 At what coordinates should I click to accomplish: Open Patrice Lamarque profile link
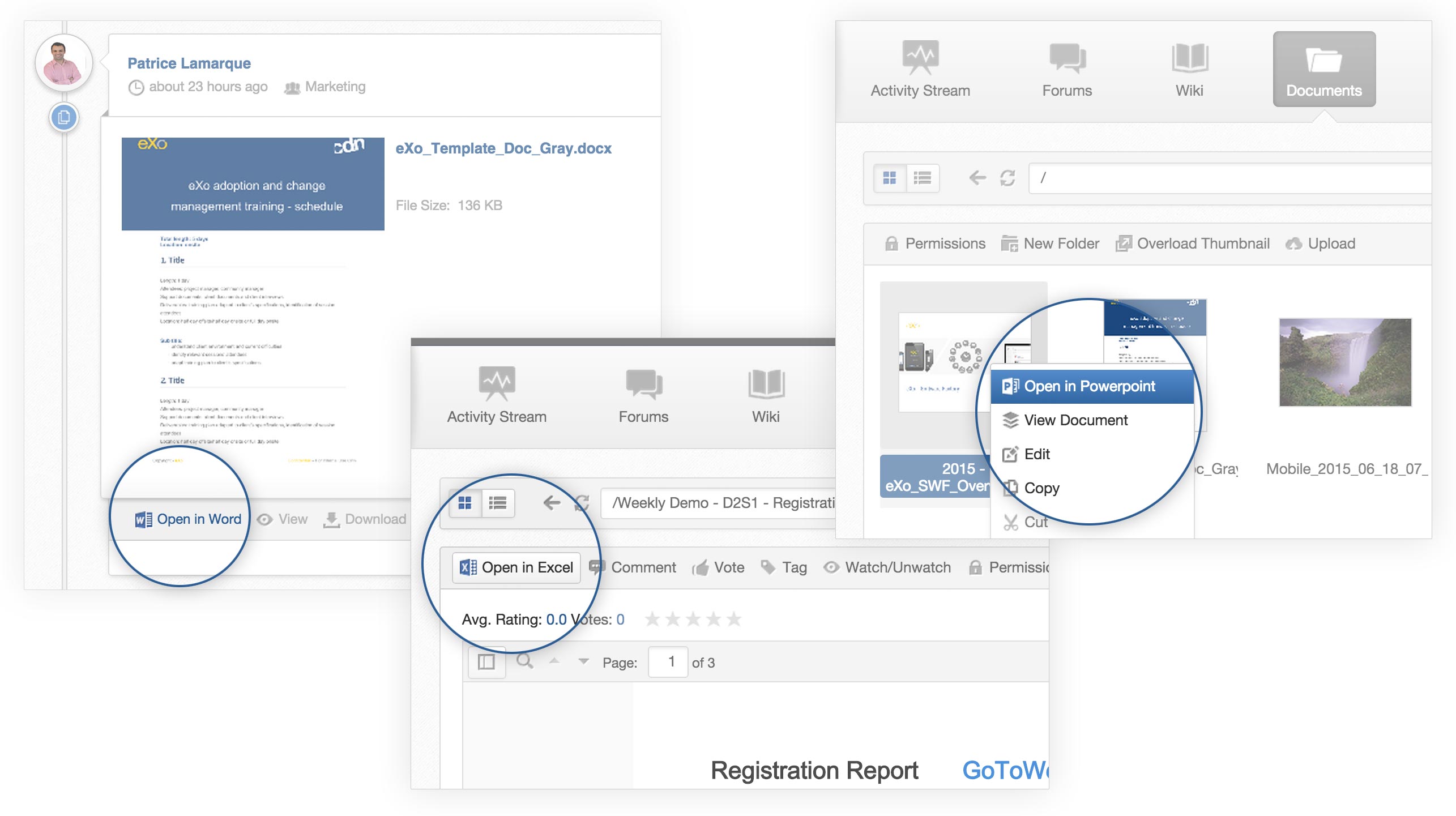tap(189, 63)
